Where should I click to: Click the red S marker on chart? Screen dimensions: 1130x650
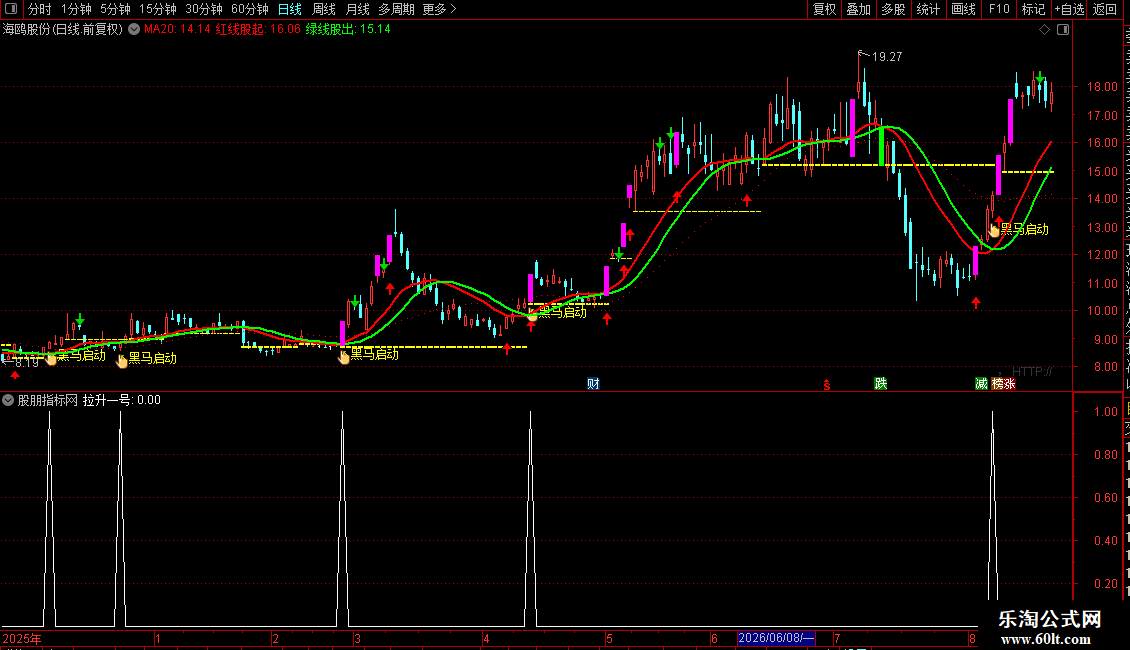[827, 385]
